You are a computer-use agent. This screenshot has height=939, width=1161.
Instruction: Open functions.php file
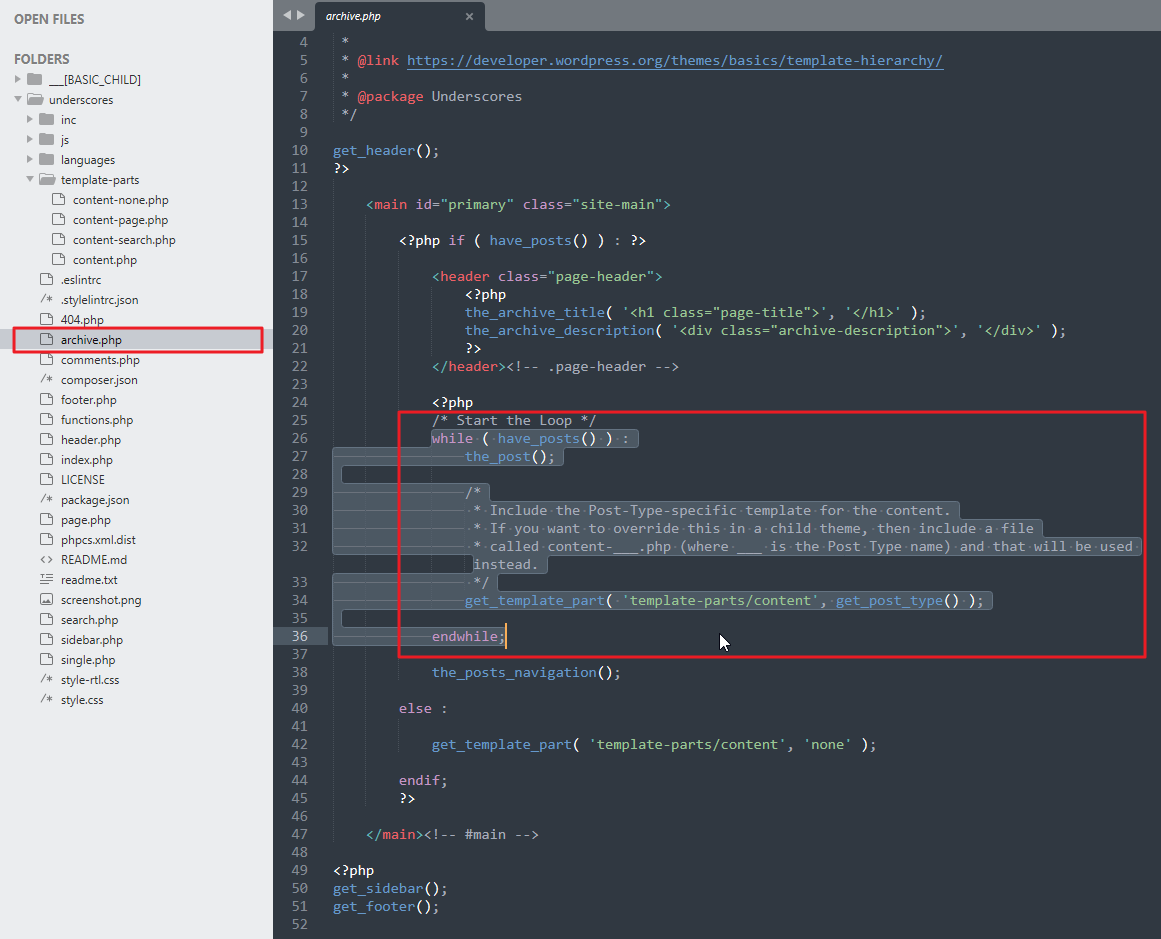[x=97, y=420]
